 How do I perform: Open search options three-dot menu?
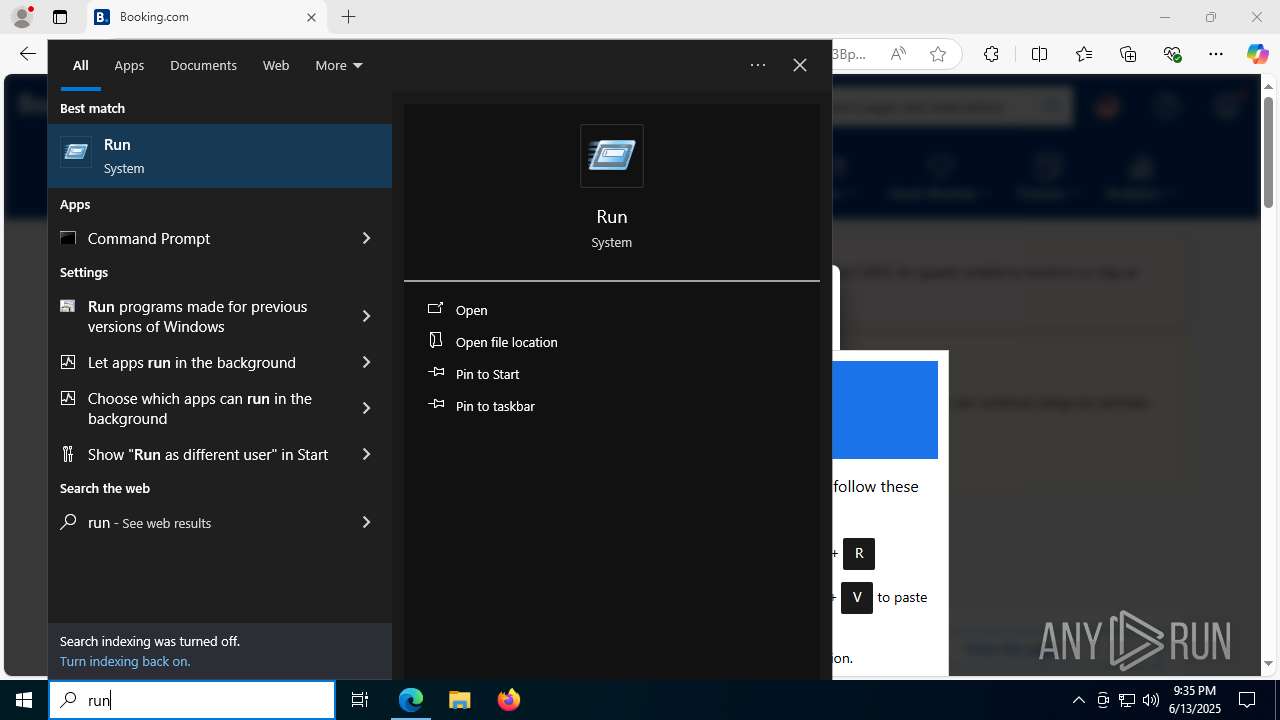[x=758, y=65]
